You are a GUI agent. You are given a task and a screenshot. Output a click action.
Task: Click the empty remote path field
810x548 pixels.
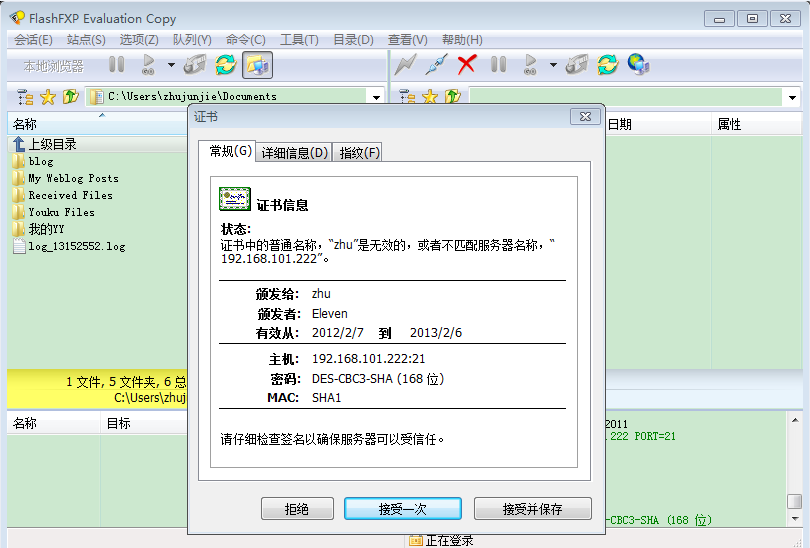[626, 97]
